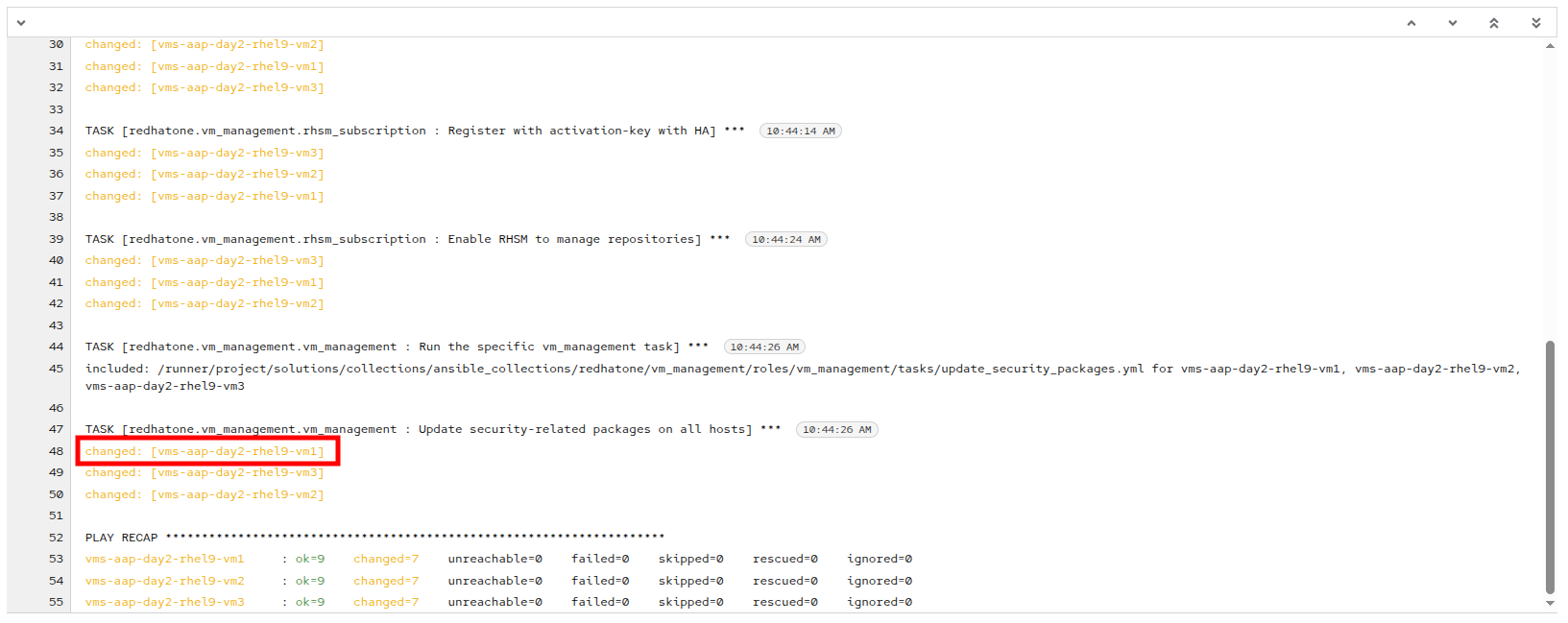The height and width of the screenshot is (623, 1568).
Task: Click the vertical scrollbar thumb
Action: coord(1550,467)
